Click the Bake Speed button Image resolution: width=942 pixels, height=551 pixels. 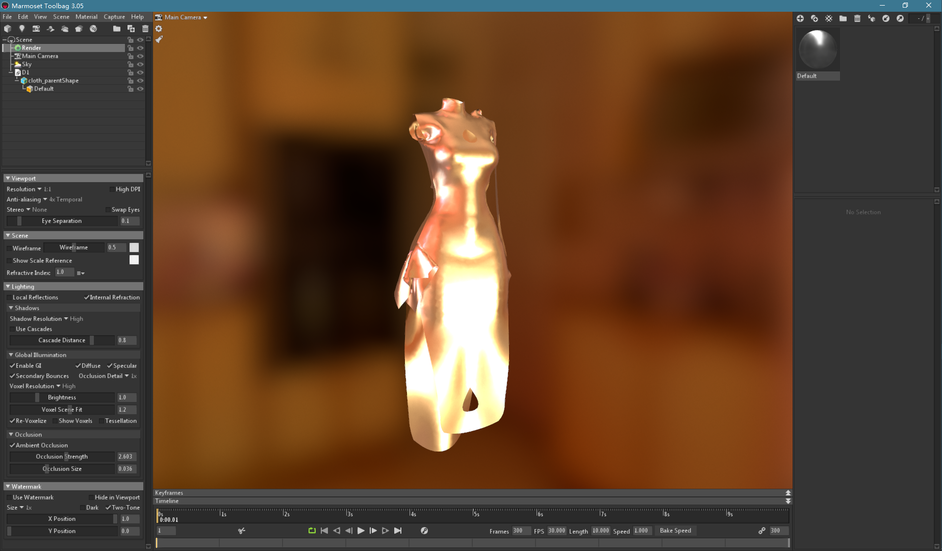tap(675, 531)
